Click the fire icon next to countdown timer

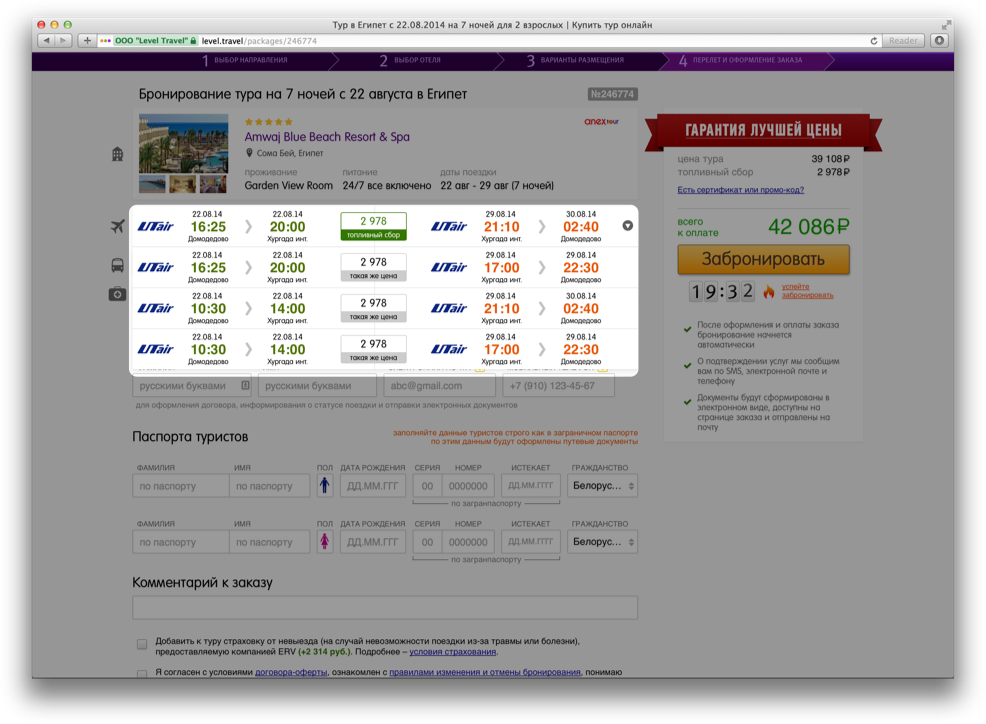click(768, 291)
